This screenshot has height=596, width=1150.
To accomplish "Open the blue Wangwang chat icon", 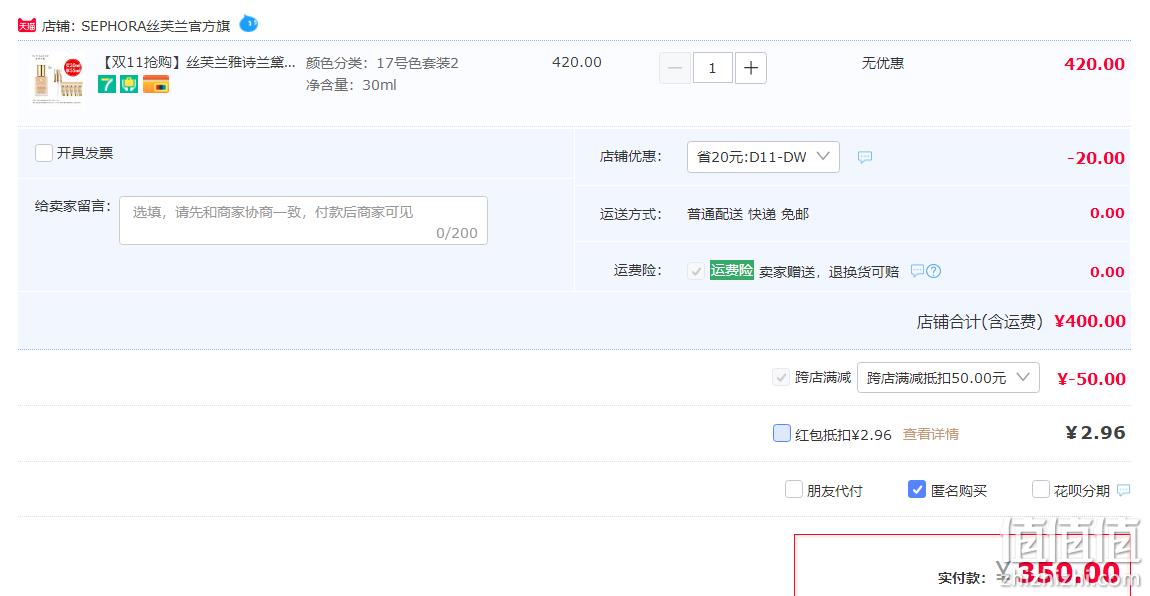I will (249, 23).
